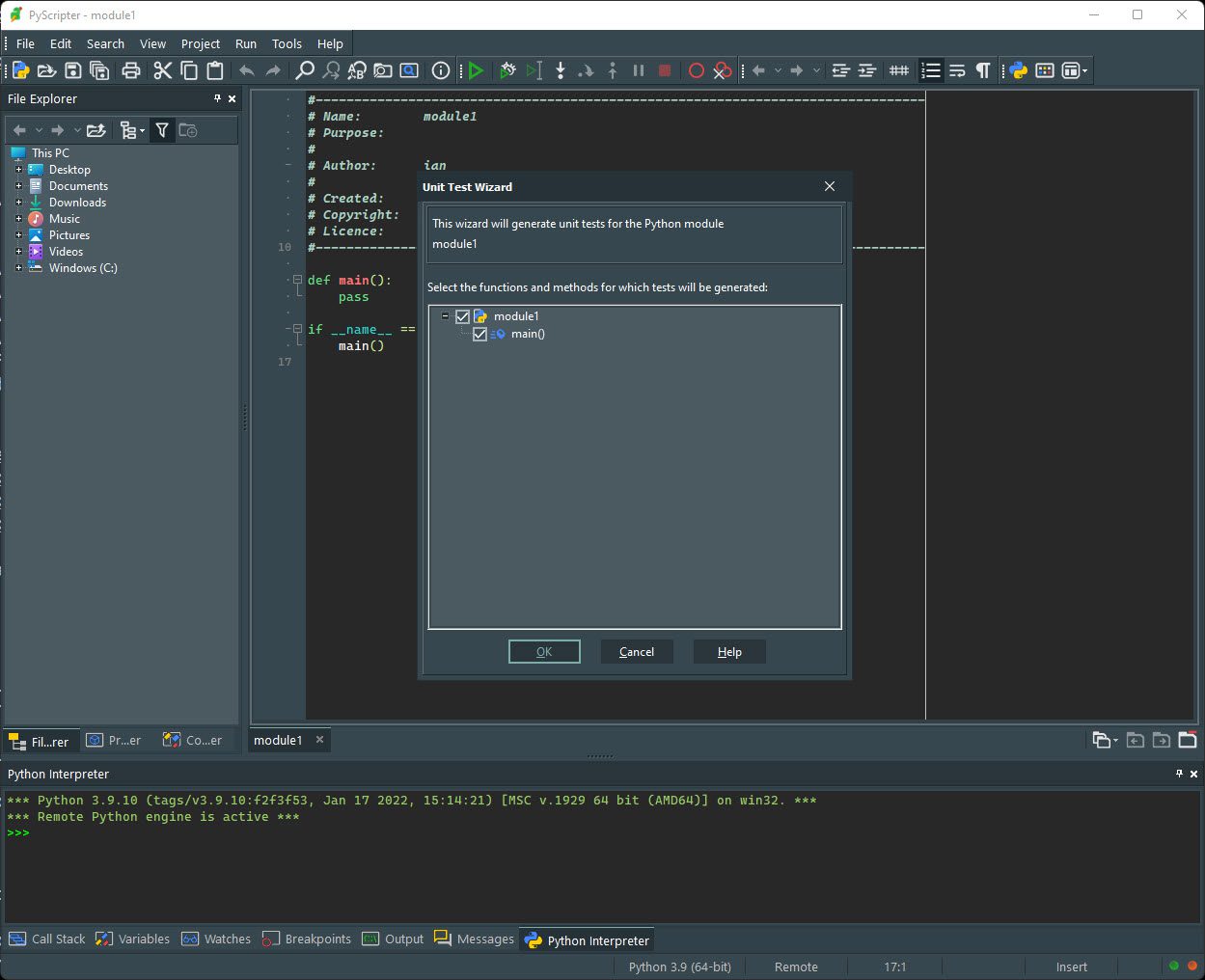Click inside the Python Interpreter prompt
Screen dimensions: 1205x980
[x=96, y=832]
